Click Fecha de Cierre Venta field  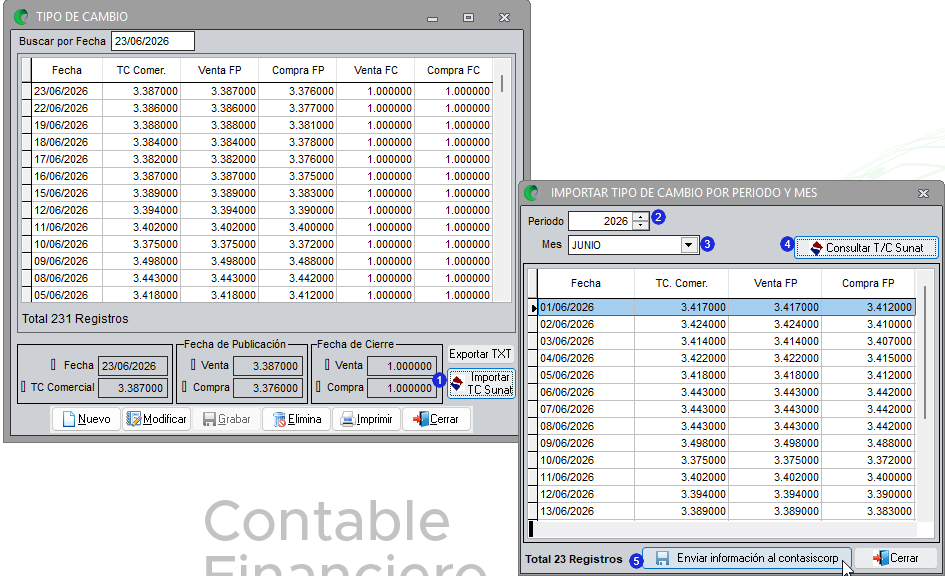(402, 366)
